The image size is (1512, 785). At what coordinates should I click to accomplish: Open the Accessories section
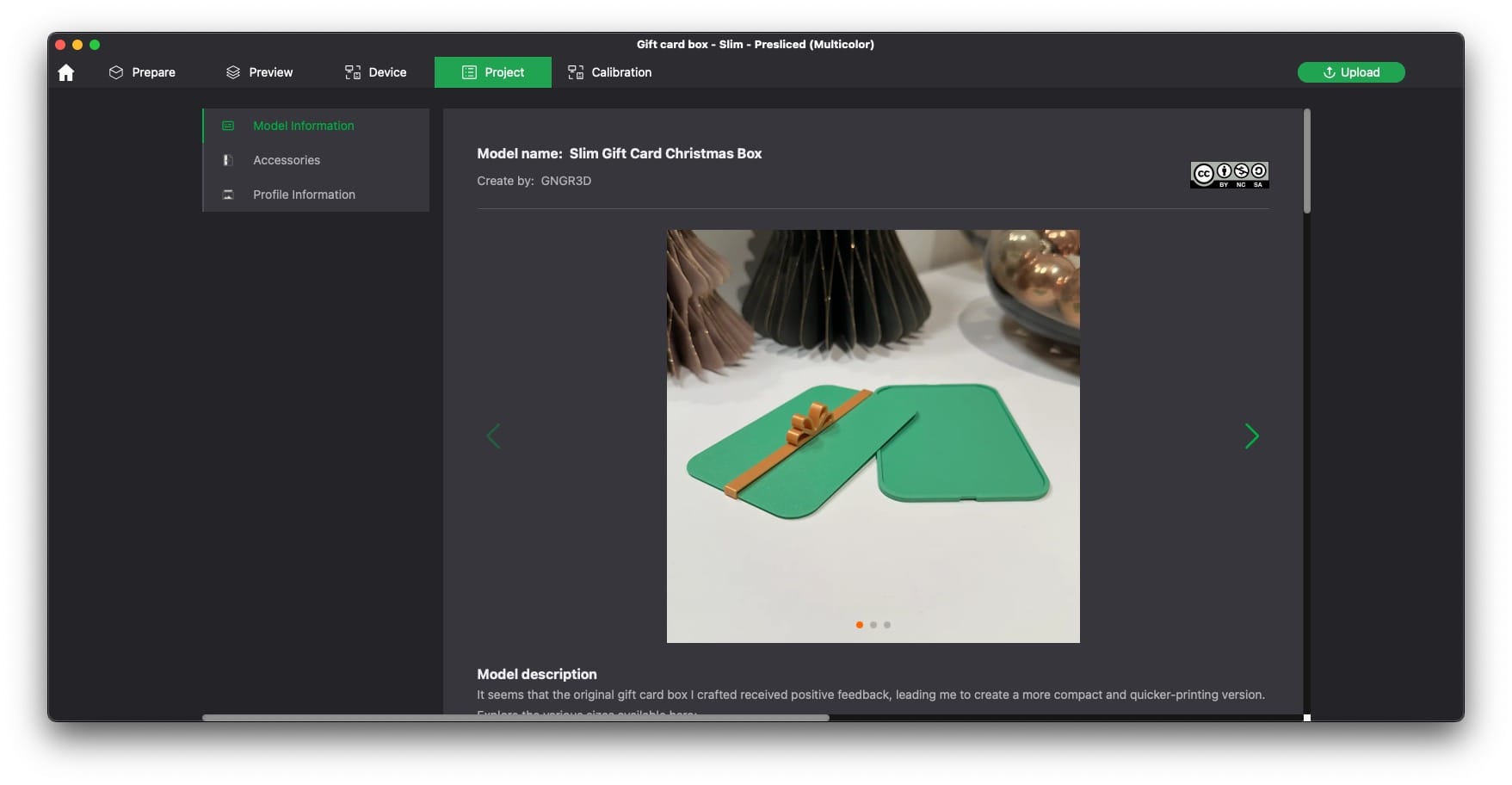pos(286,160)
